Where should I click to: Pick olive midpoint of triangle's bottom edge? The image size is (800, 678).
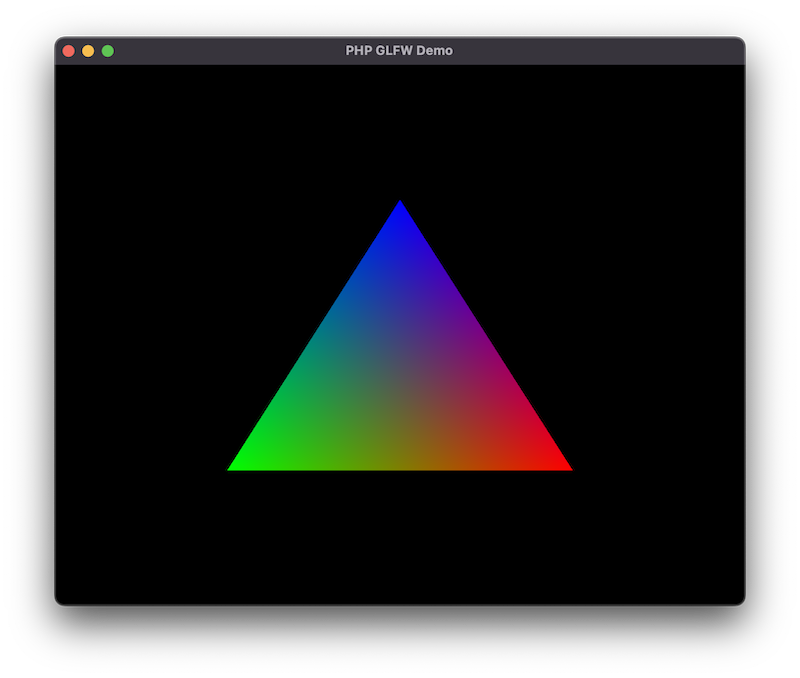[x=400, y=464]
